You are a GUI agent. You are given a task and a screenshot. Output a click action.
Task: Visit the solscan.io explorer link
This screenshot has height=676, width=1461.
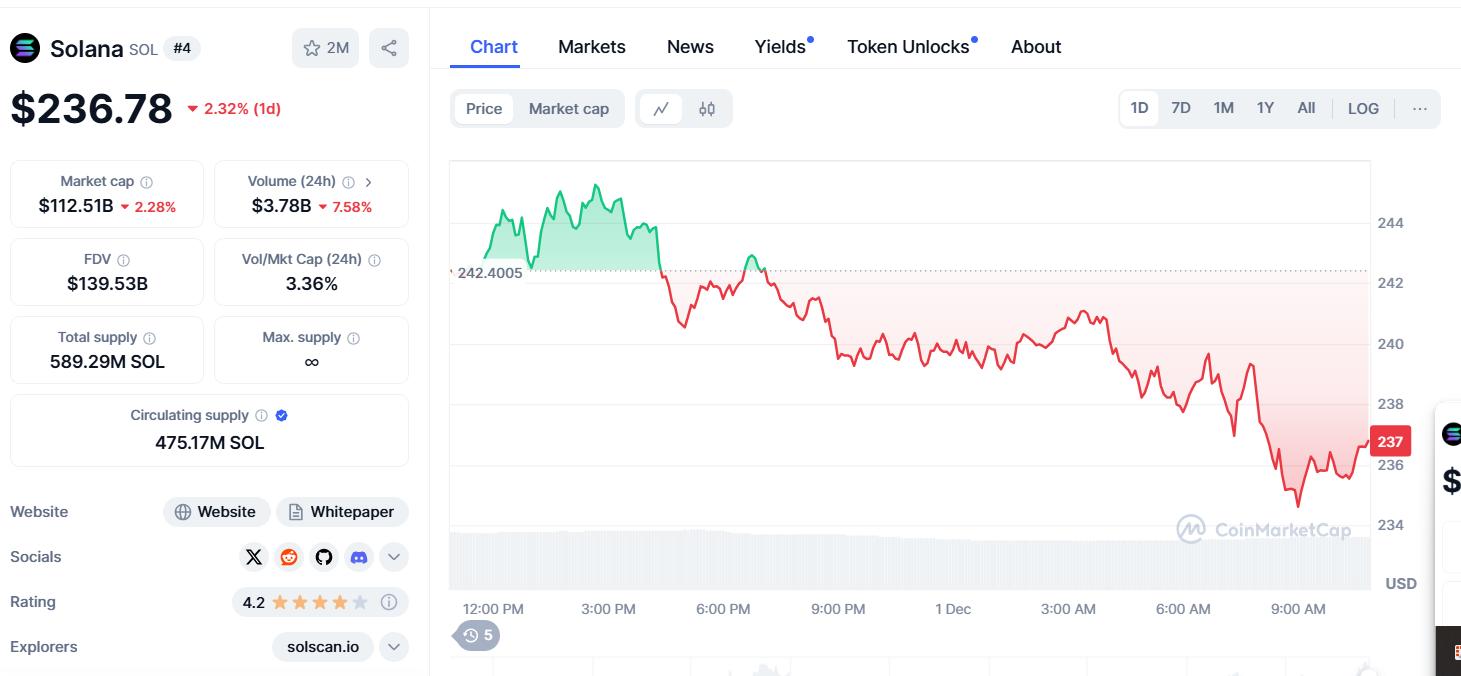[323, 647]
